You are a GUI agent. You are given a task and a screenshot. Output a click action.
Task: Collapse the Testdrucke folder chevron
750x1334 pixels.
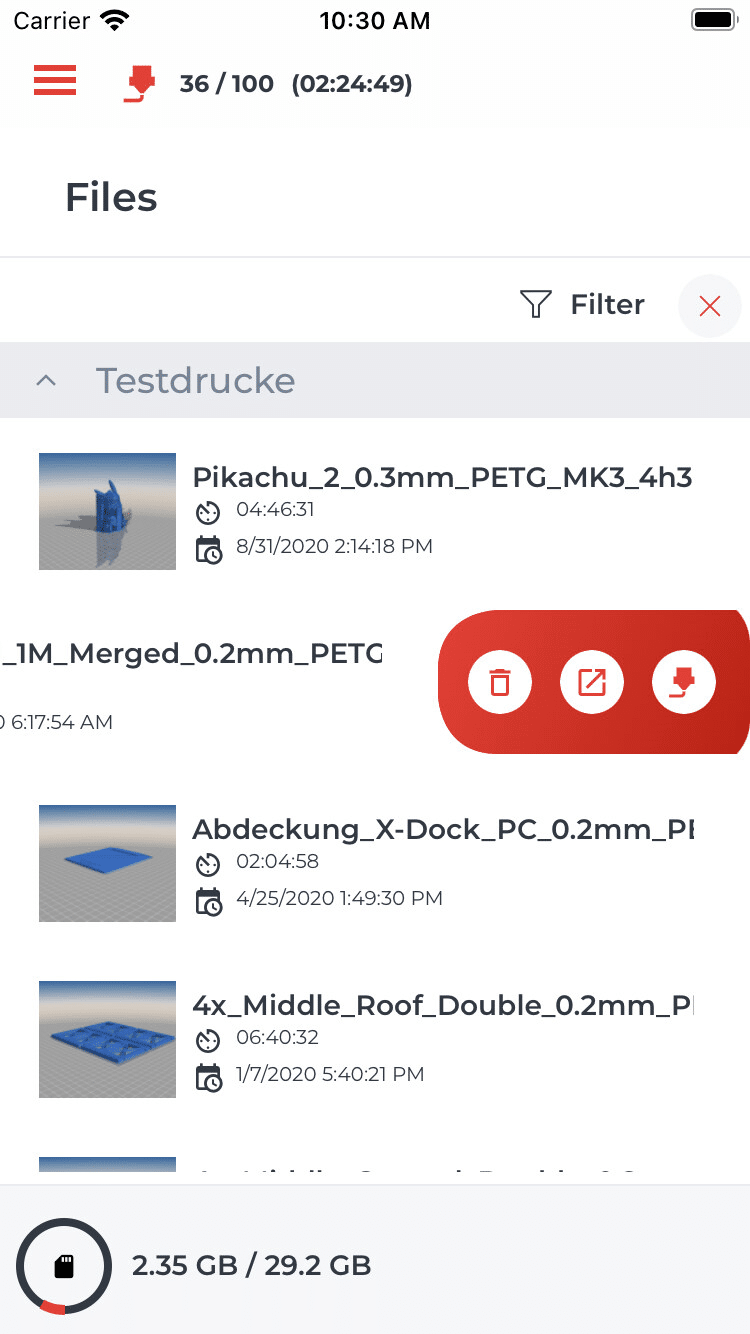tap(45, 381)
